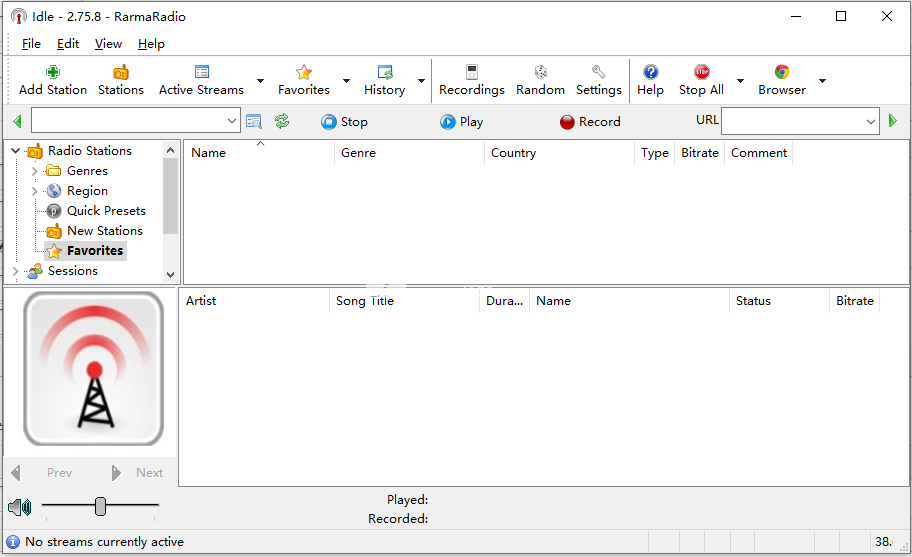Click the RarmaRadio title bar app icon
This screenshot has width=912, height=557.
point(19,16)
